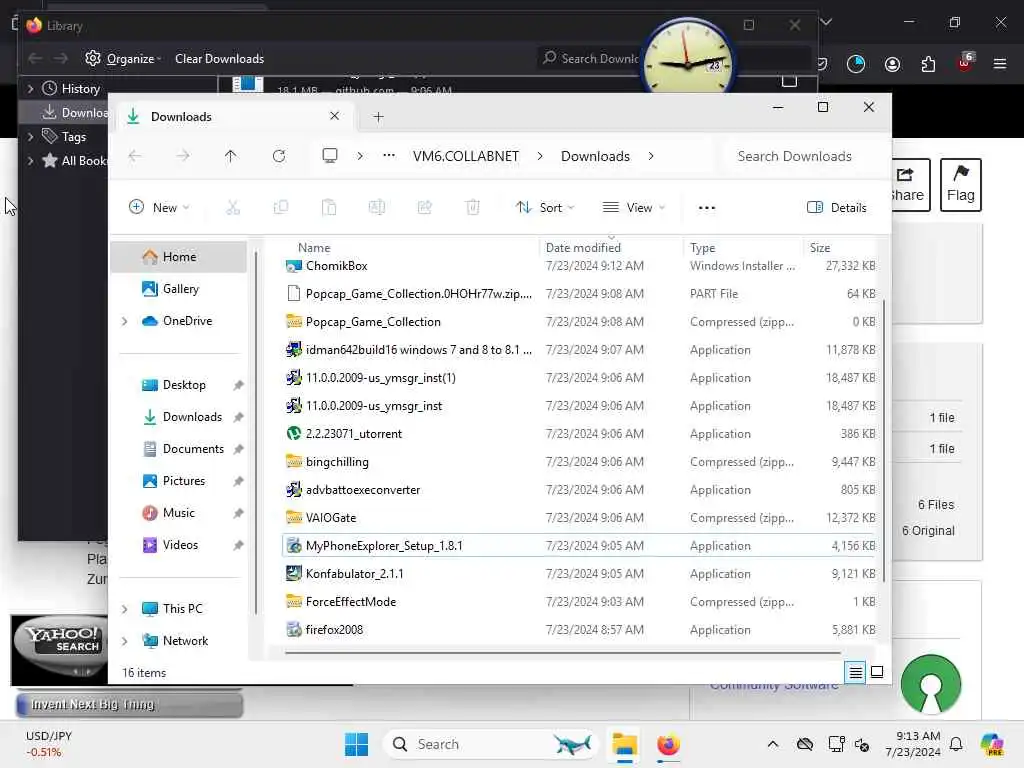Viewport: 1024px width, 768px height.
Task: Click the Delete trash icon in Explorer toolbar
Action: (x=473, y=208)
